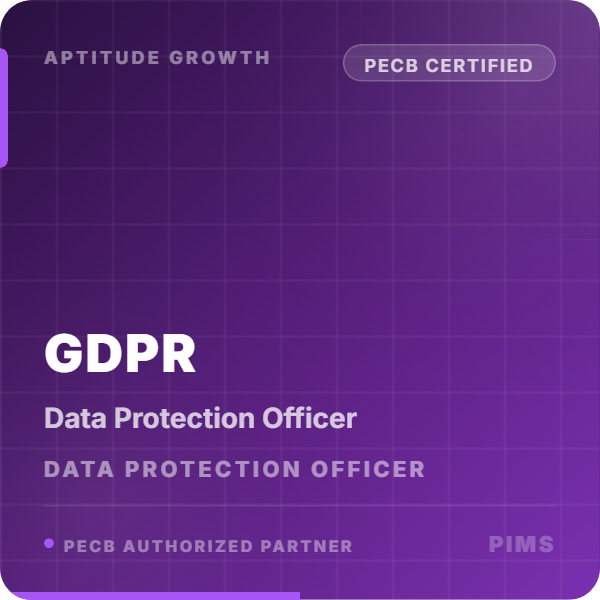This screenshot has height=600, width=600.
Task: Click the uppercase DATA PROTECTION OFFICER label
Action: (x=235, y=469)
